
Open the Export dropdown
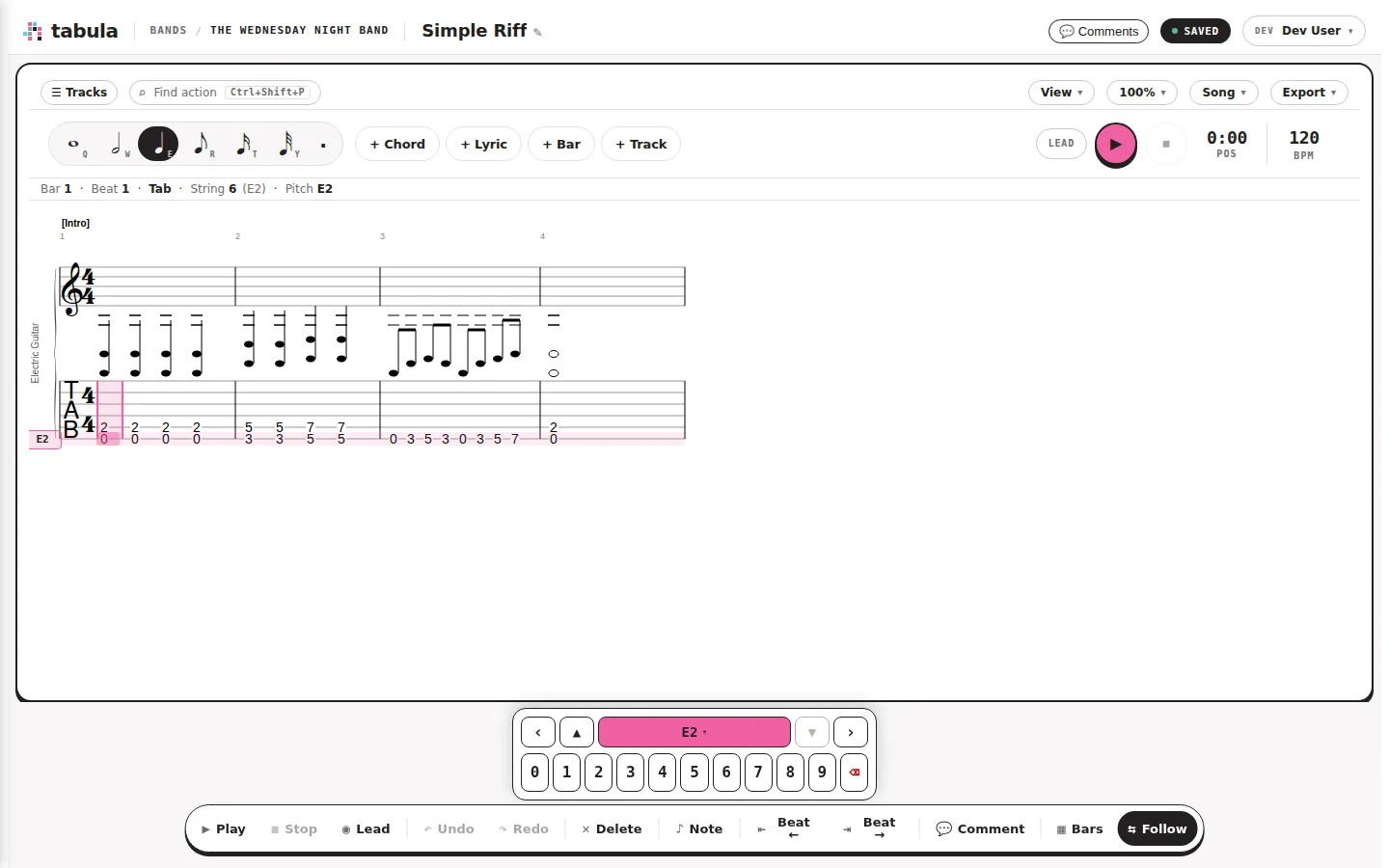pyautogui.click(x=1309, y=93)
